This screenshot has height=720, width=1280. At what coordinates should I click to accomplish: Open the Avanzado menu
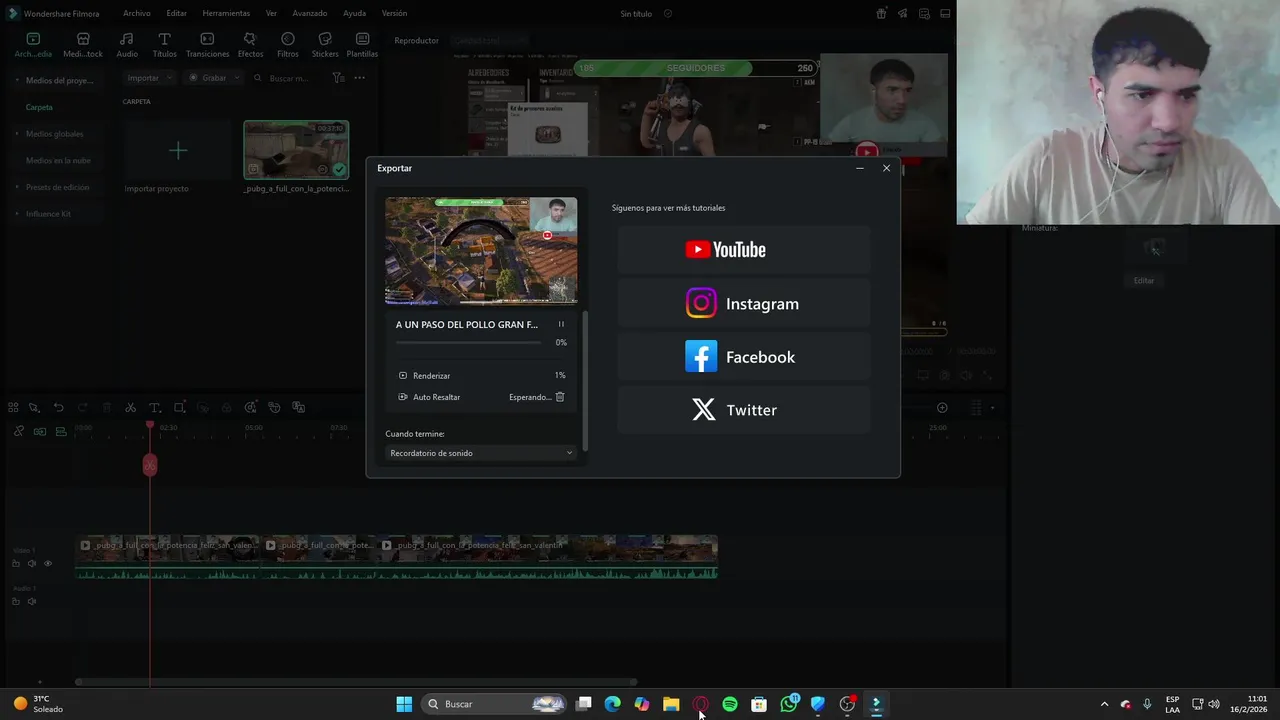(310, 13)
